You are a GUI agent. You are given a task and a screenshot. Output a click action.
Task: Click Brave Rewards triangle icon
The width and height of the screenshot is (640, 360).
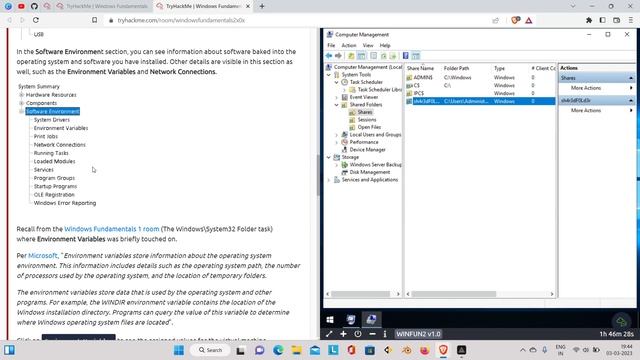(x=529, y=20)
